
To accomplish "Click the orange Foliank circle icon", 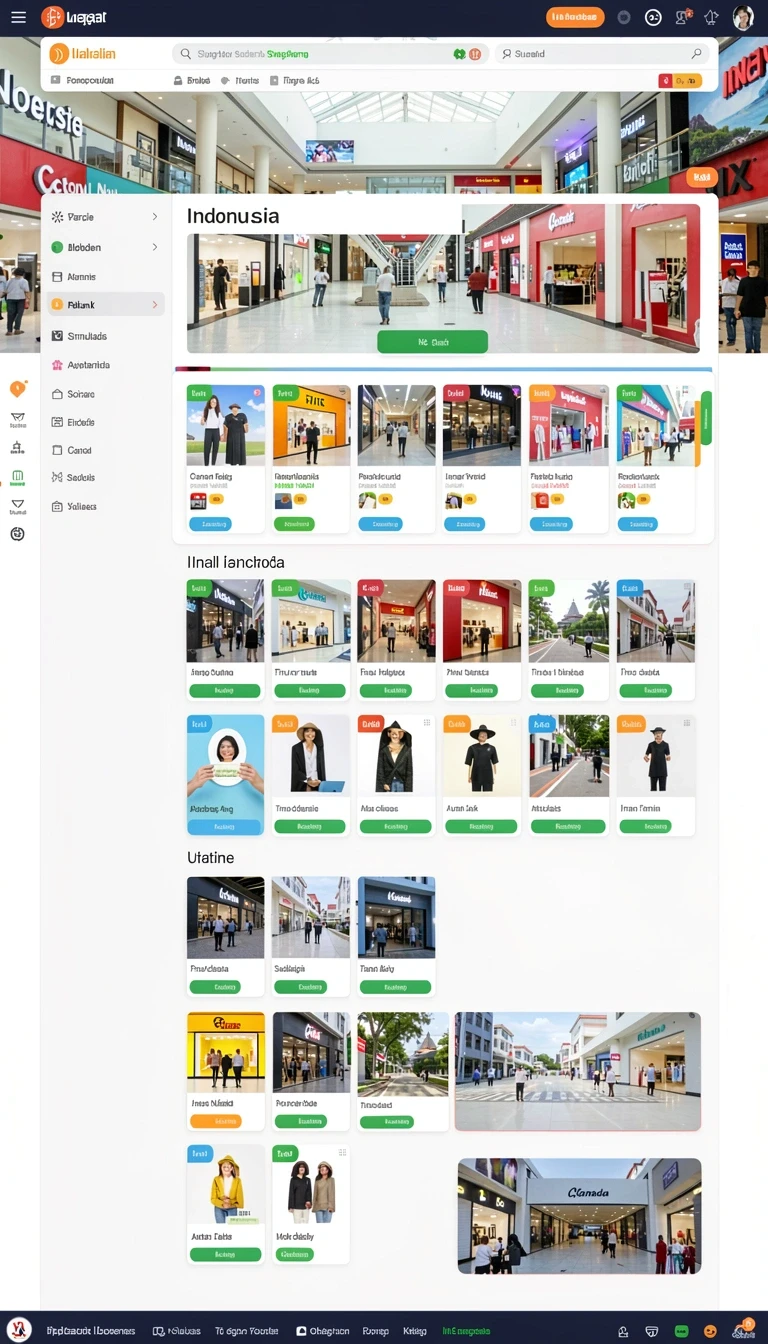I will tap(57, 305).
